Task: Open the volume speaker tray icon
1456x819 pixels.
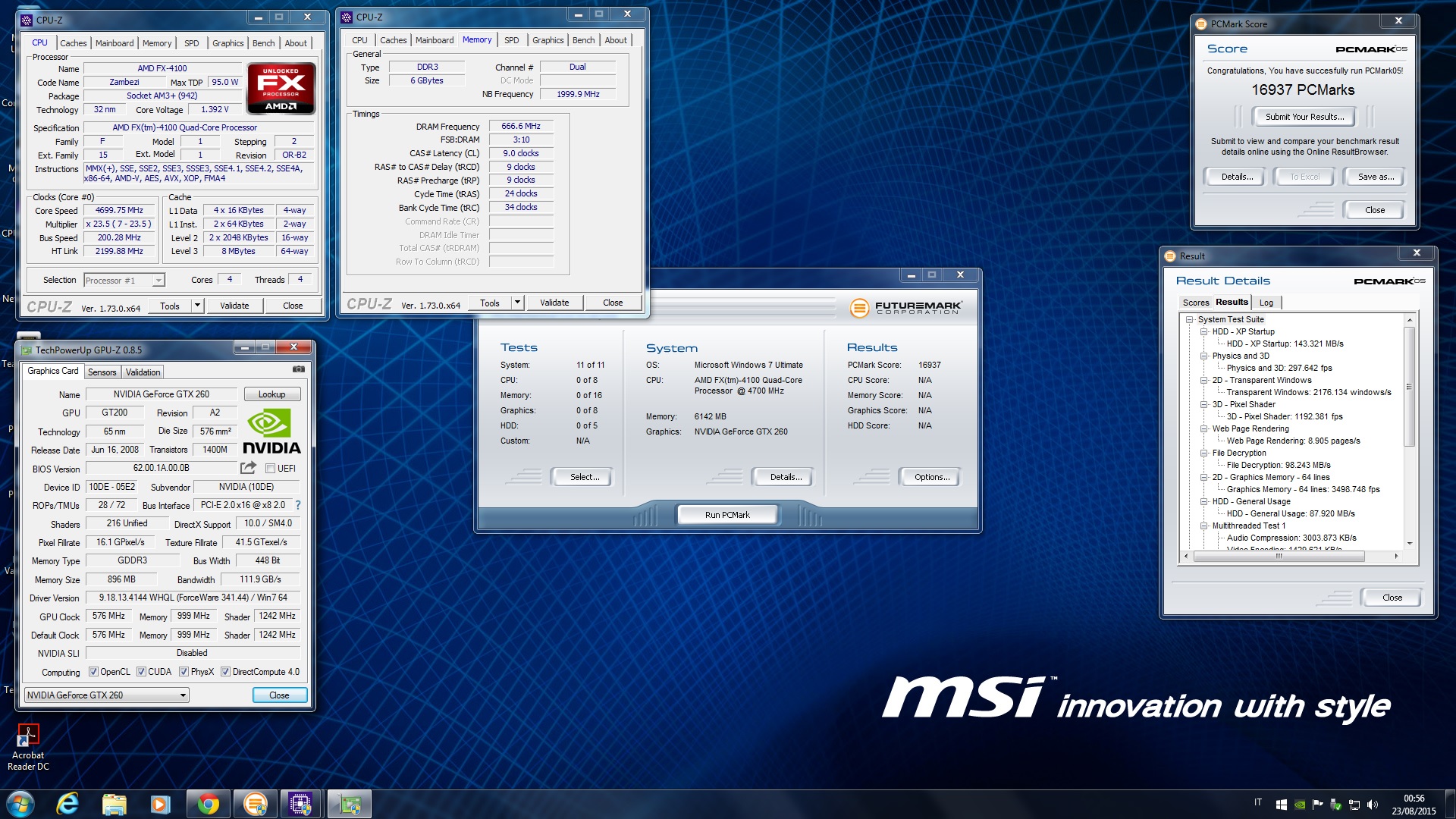Action: (x=1372, y=805)
